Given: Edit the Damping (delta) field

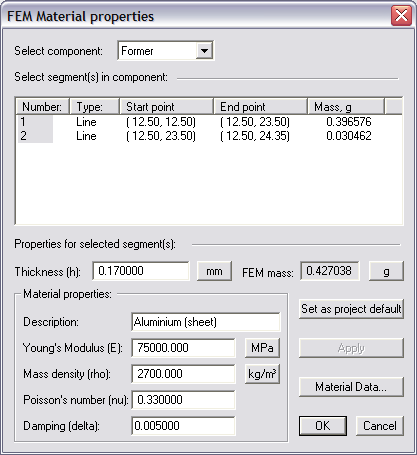Looking at the screenshot, I should click(x=183, y=426).
